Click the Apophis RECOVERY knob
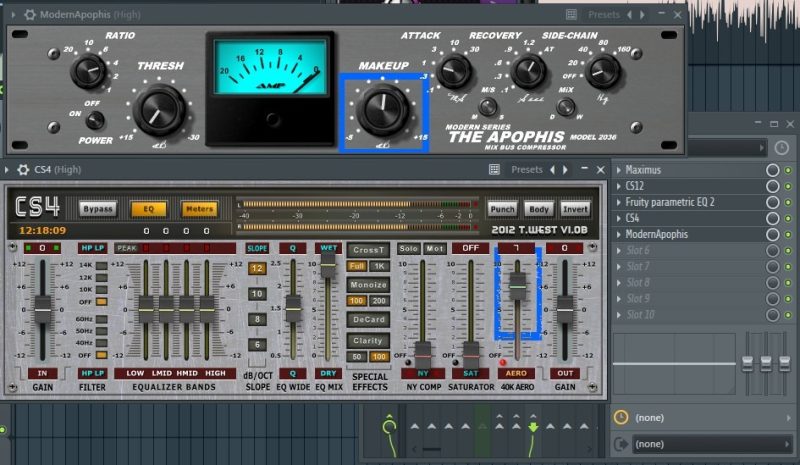This screenshot has height=465, width=800. (x=529, y=71)
